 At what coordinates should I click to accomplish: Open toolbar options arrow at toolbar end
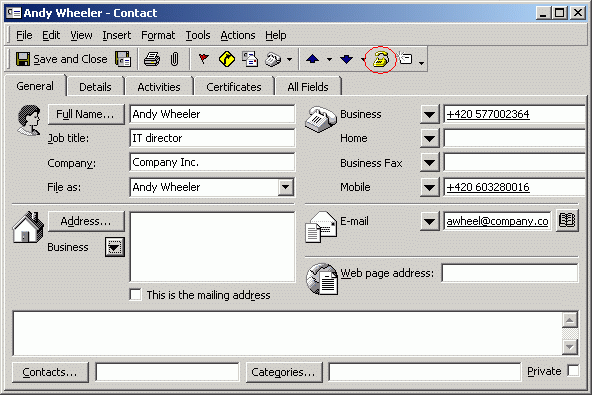click(x=421, y=63)
